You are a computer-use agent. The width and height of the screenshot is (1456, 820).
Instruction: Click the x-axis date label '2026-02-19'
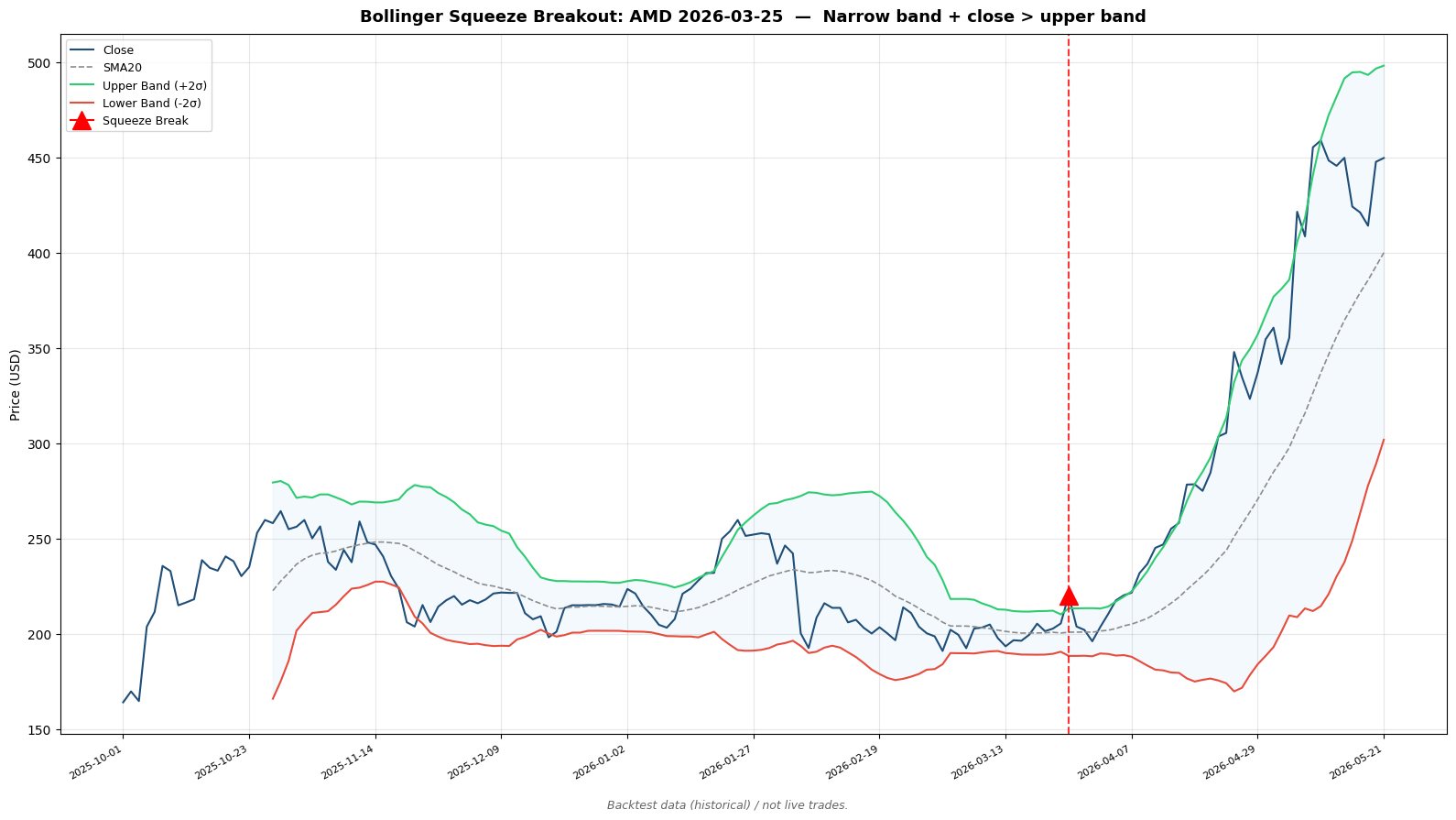[x=853, y=761]
